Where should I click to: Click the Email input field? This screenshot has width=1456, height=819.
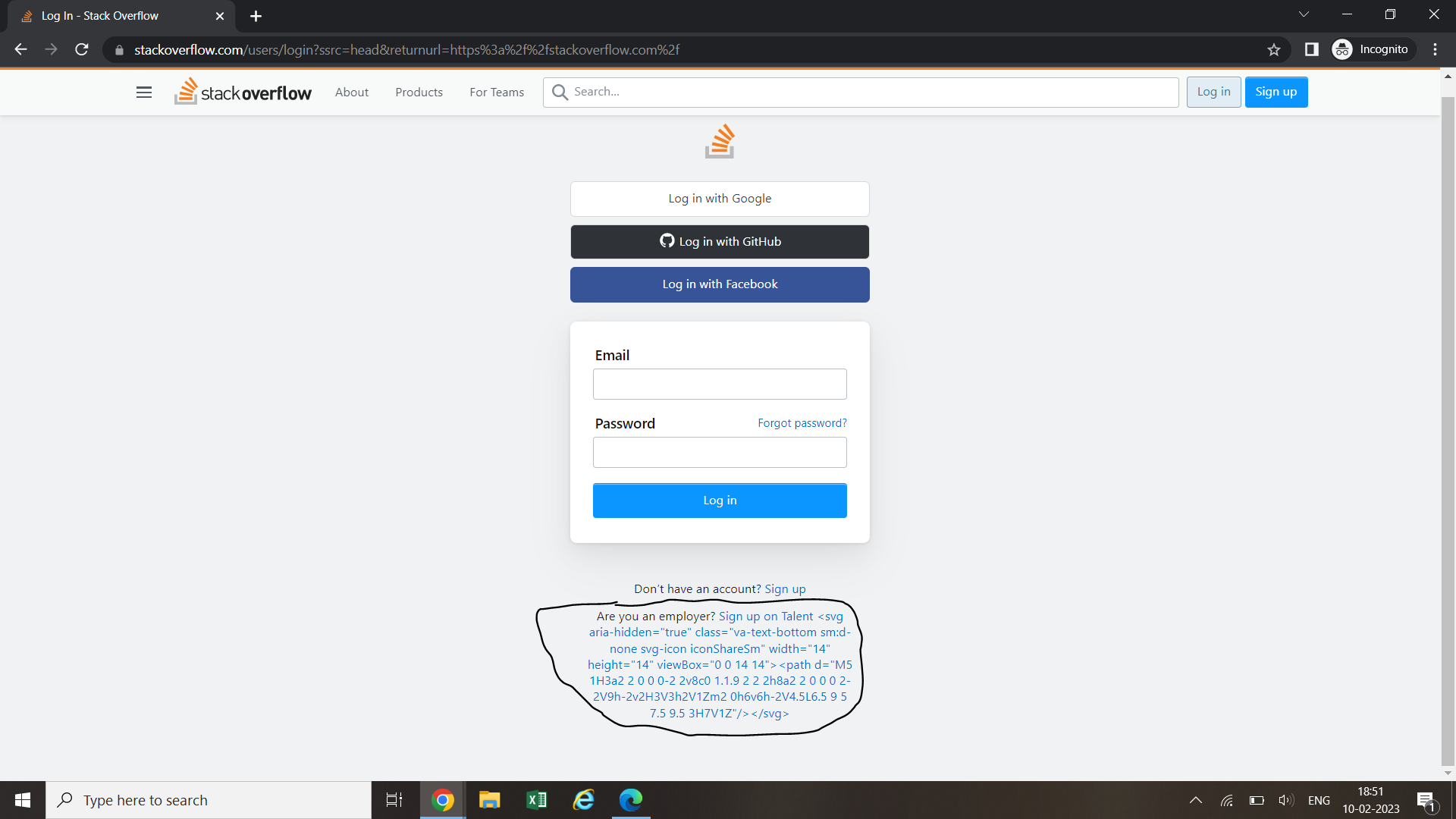(x=719, y=384)
